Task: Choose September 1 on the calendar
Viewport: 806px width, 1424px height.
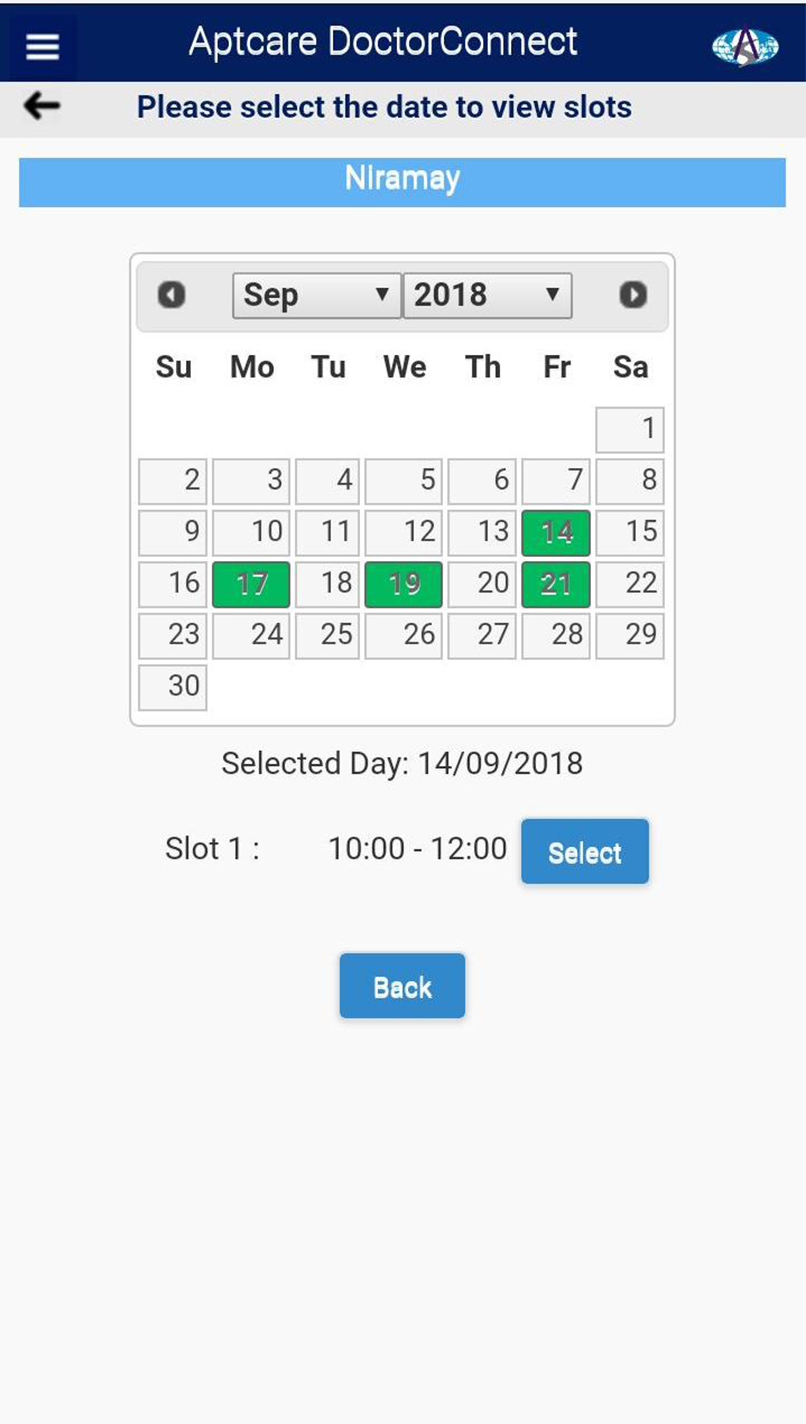Action: pos(630,430)
